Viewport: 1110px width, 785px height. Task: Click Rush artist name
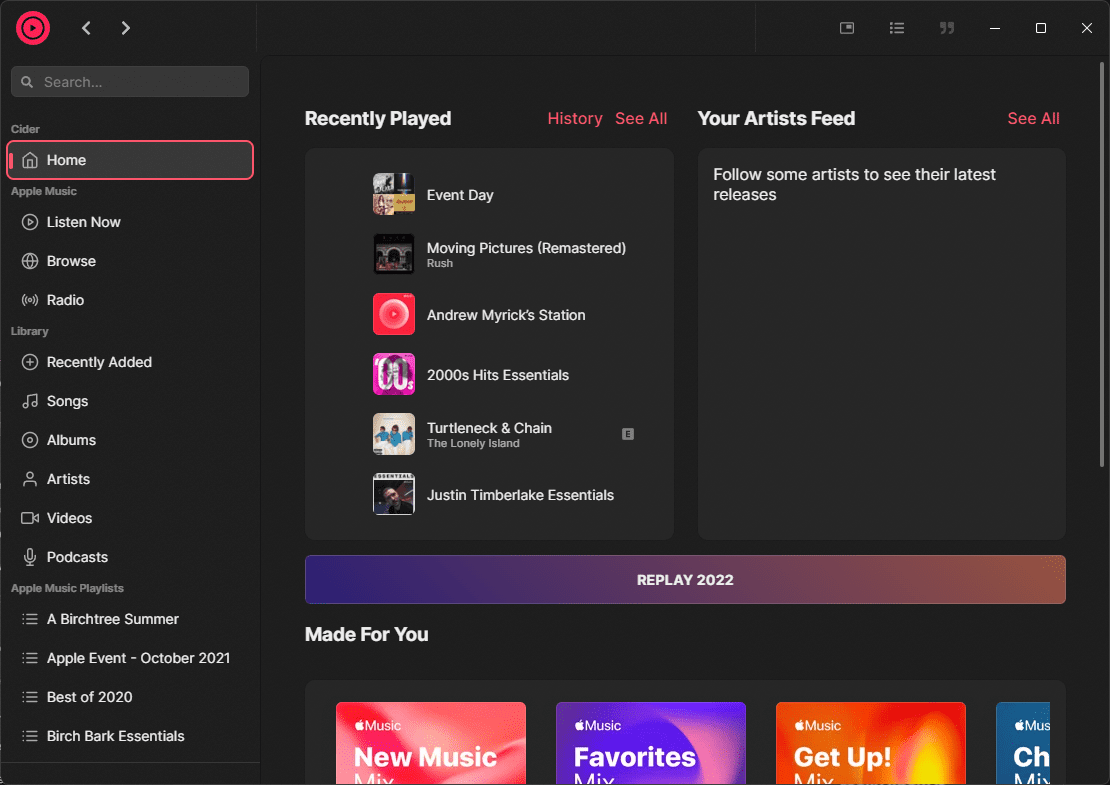point(440,263)
